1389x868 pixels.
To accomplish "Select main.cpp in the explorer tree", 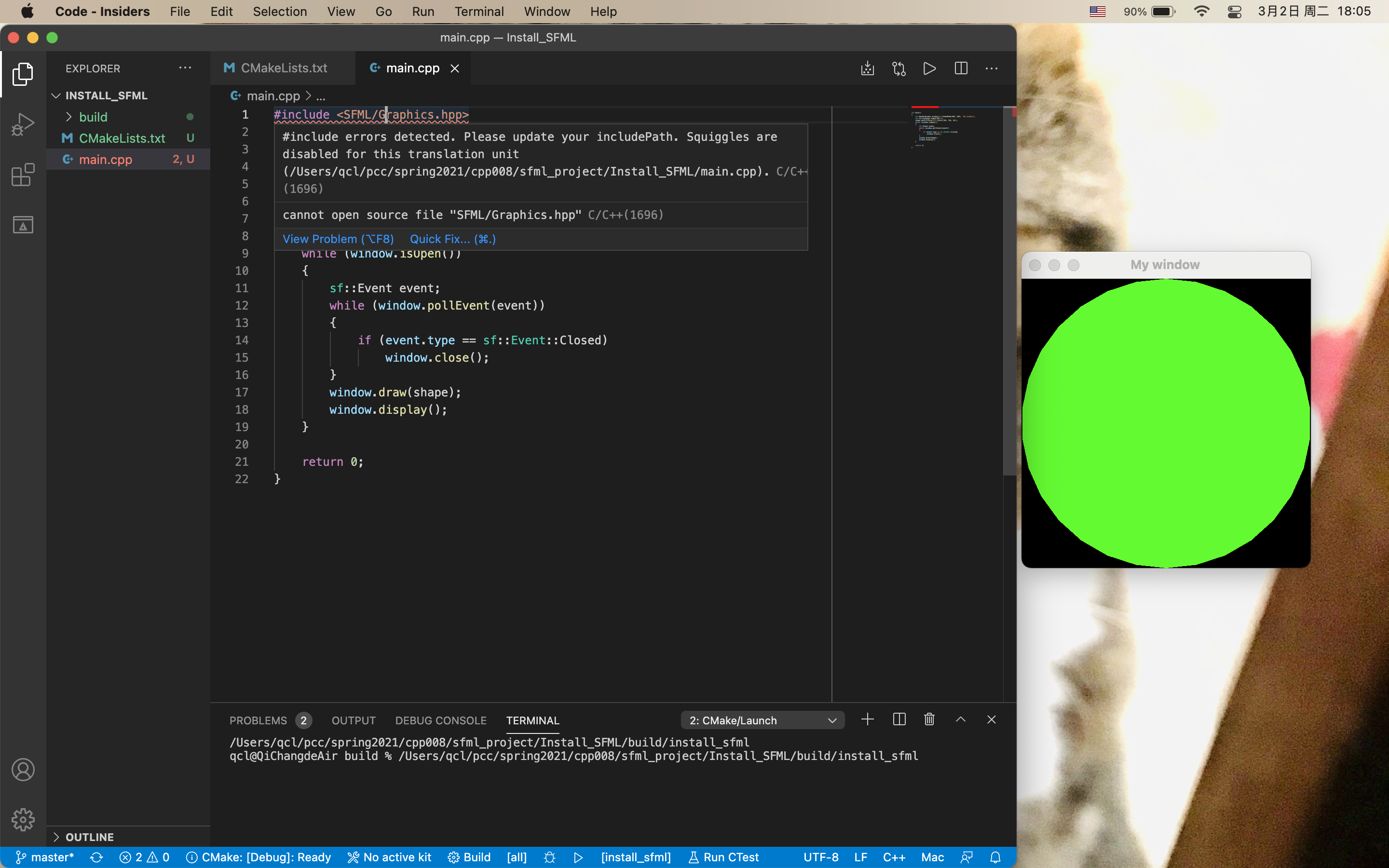I will point(129,159).
